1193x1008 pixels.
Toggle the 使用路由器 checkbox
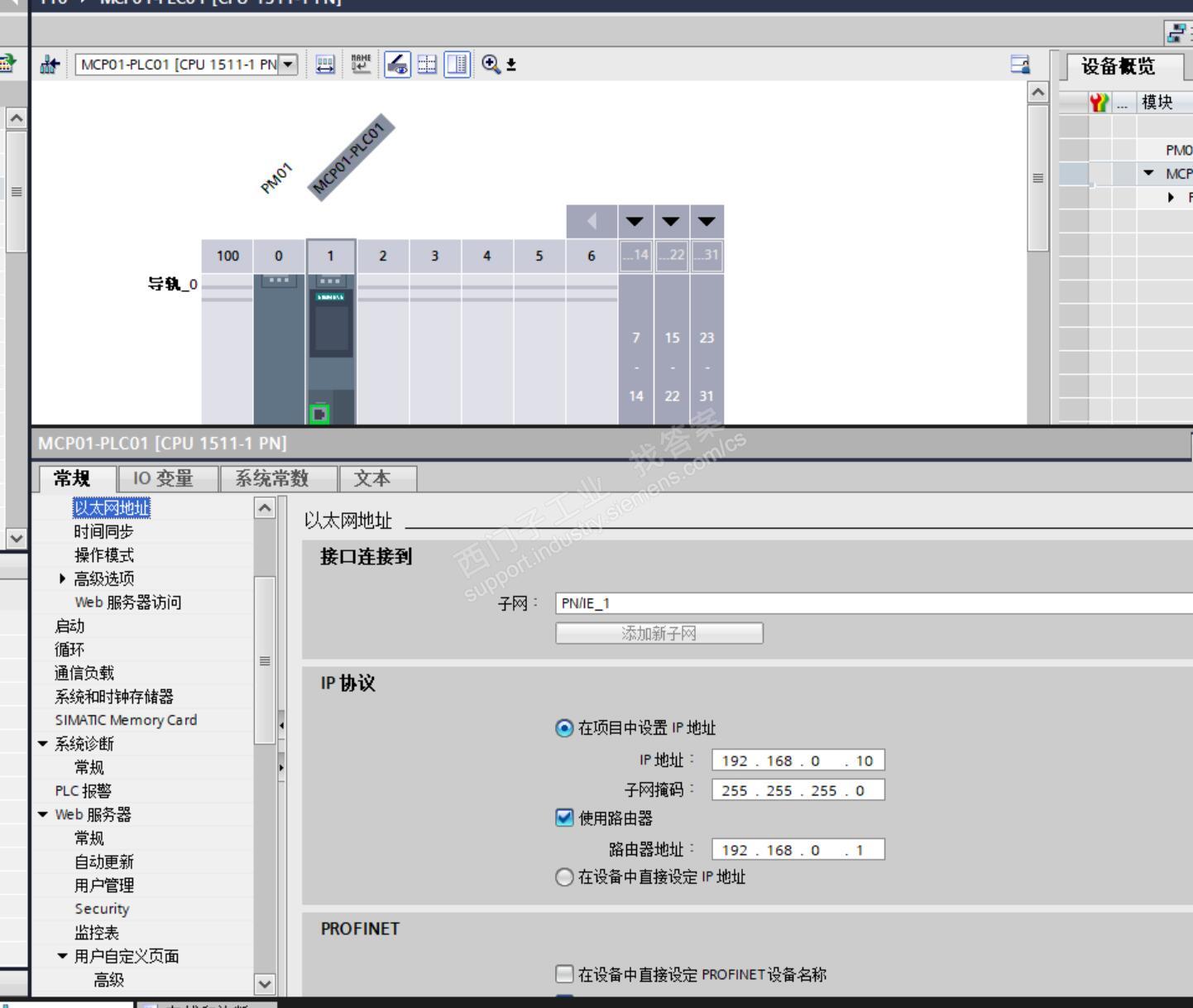[x=564, y=818]
